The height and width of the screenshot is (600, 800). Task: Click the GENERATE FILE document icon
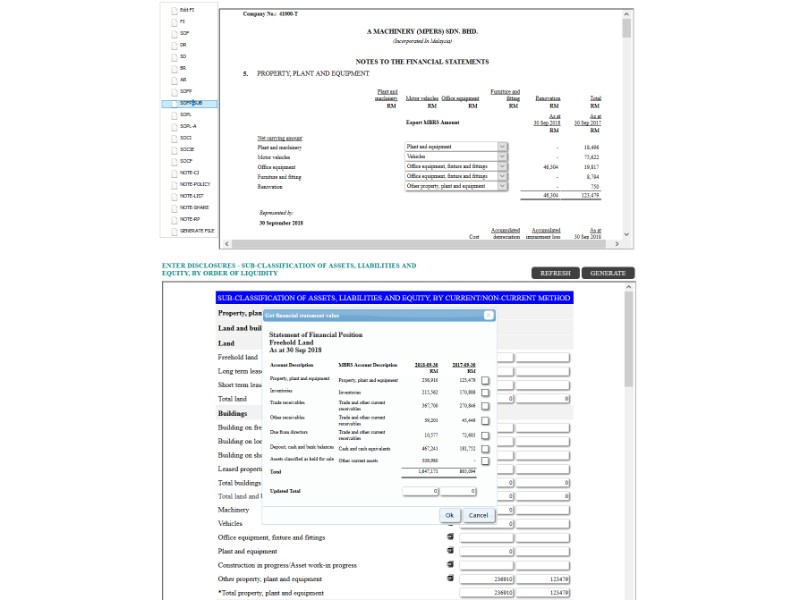click(174, 231)
